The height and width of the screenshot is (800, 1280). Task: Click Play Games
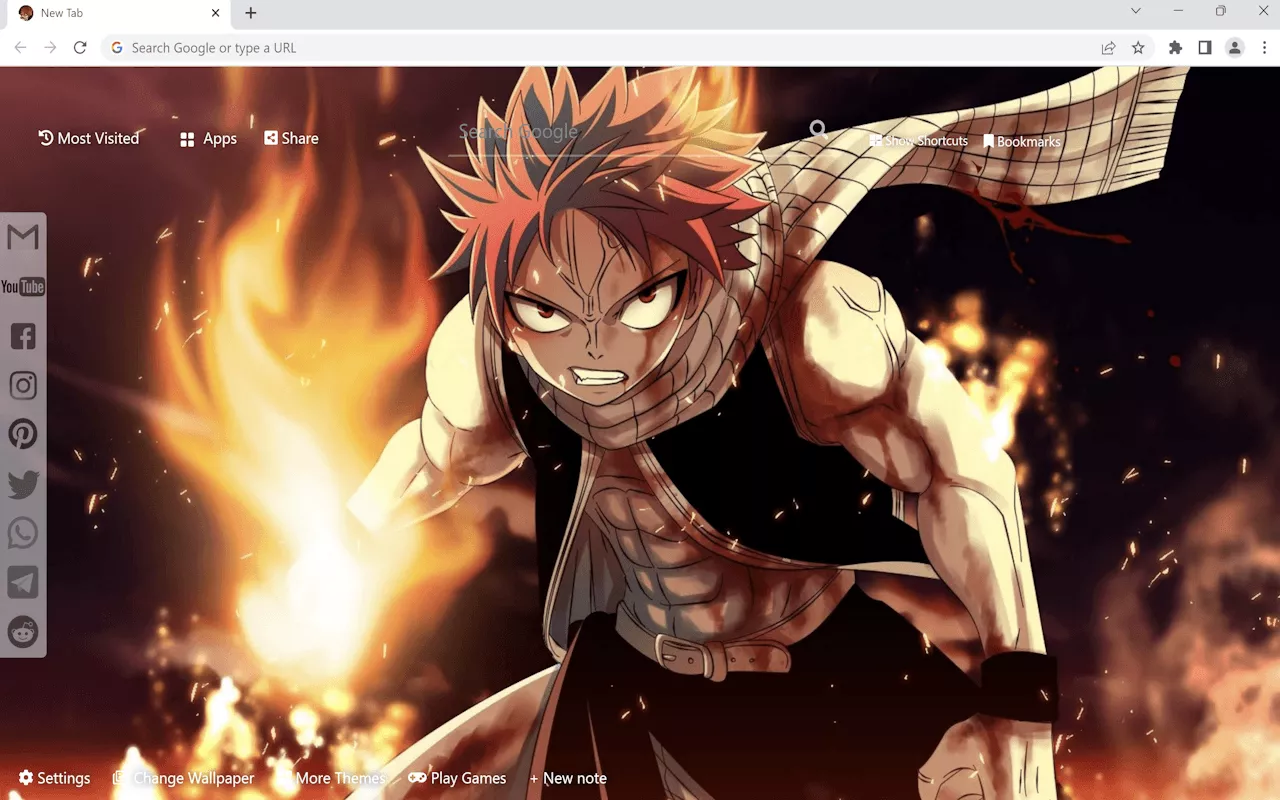point(457,778)
